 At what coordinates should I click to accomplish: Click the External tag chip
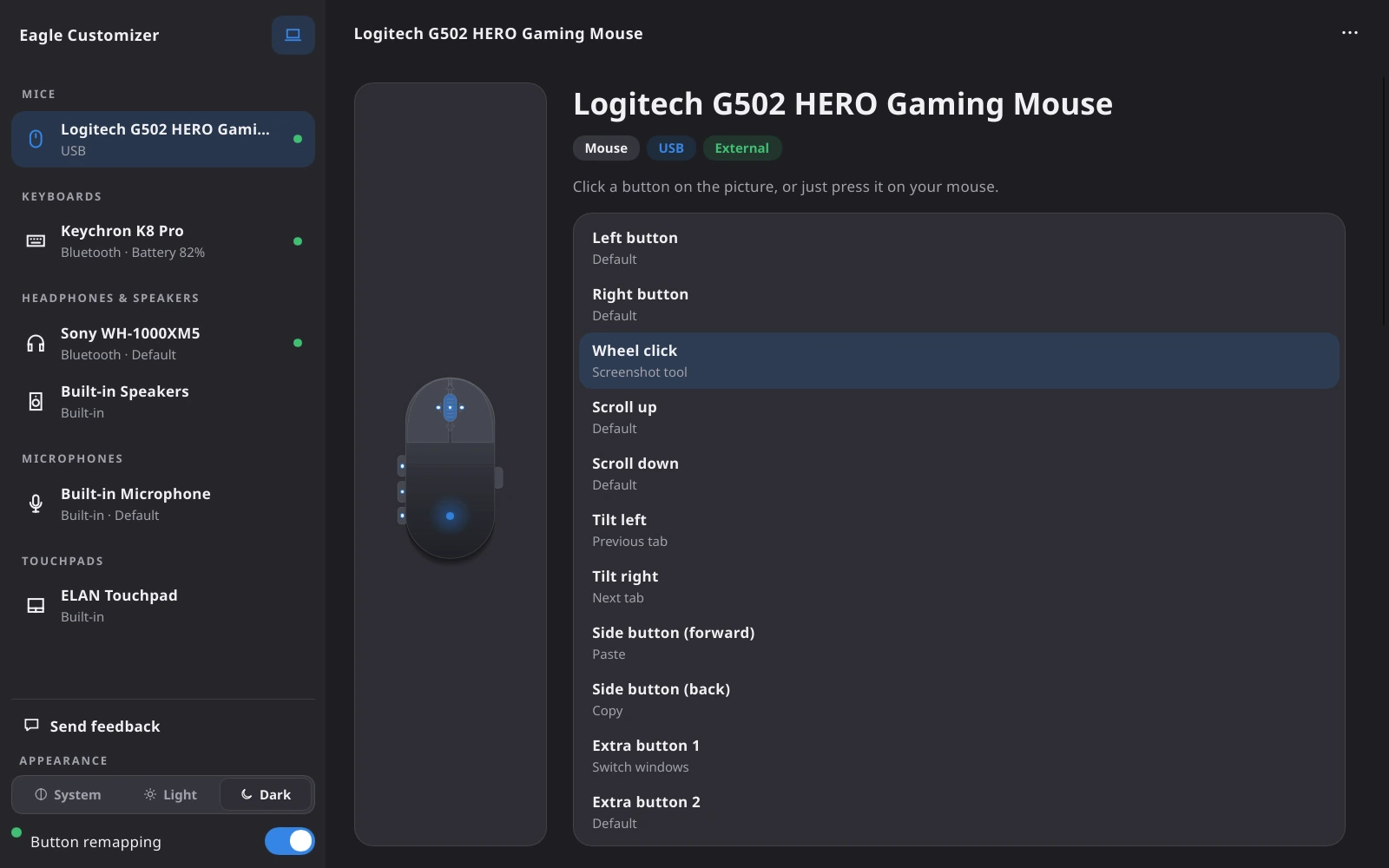click(x=742, y=148)
